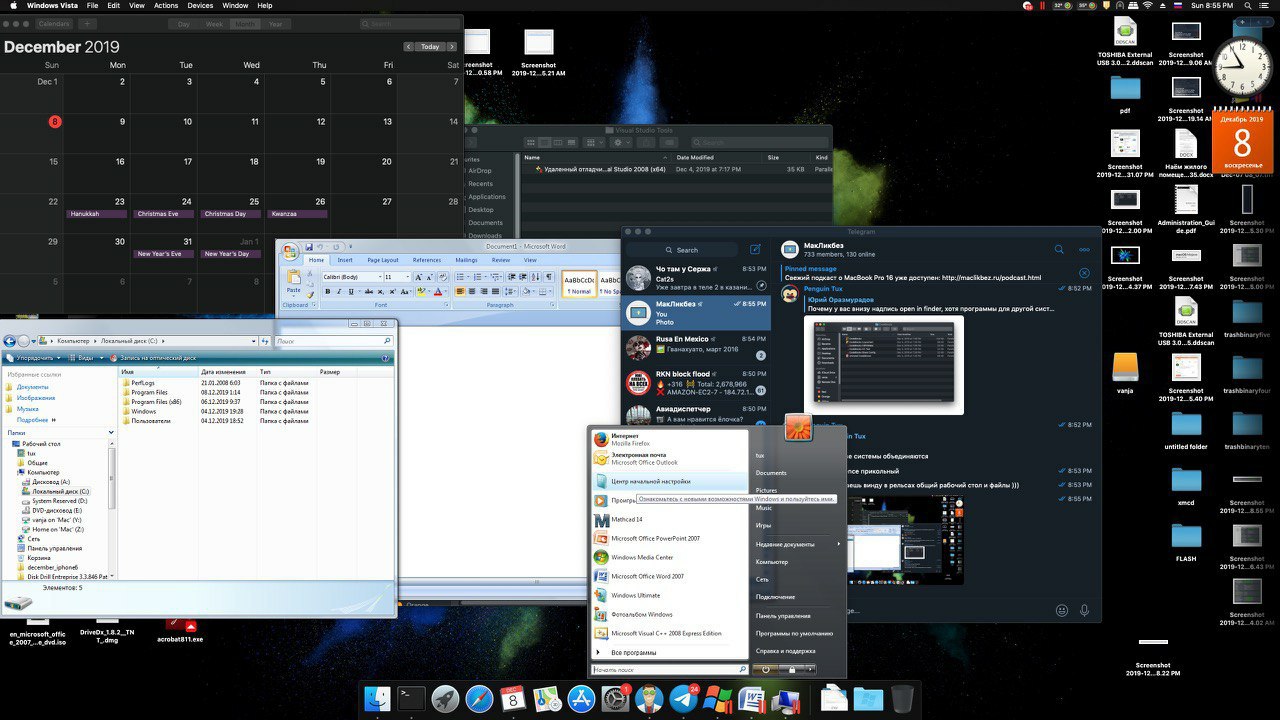
Task: Click the Word Office orb button
Action: pos(290,252)
